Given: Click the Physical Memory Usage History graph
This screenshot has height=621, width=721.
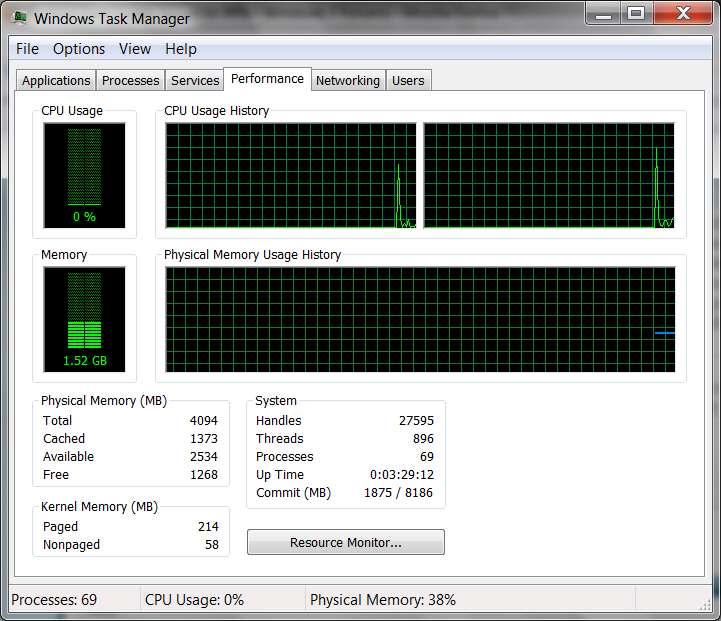Looking at the screenshot, I should [x=420, y=319].
